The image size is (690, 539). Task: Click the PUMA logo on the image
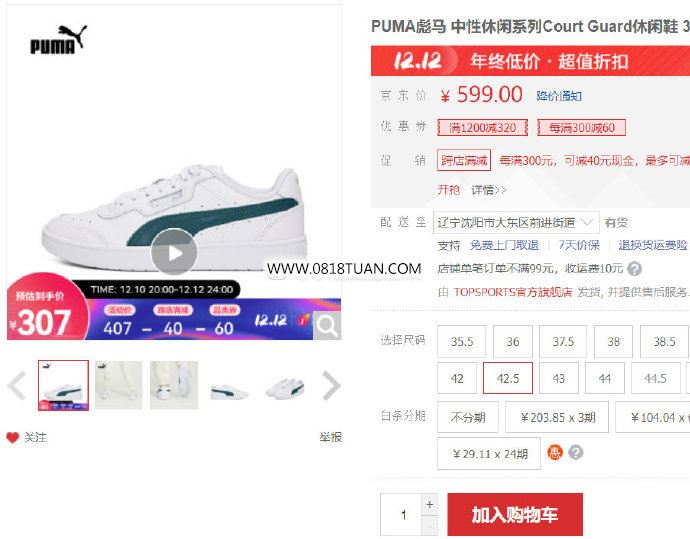[58, 40]
